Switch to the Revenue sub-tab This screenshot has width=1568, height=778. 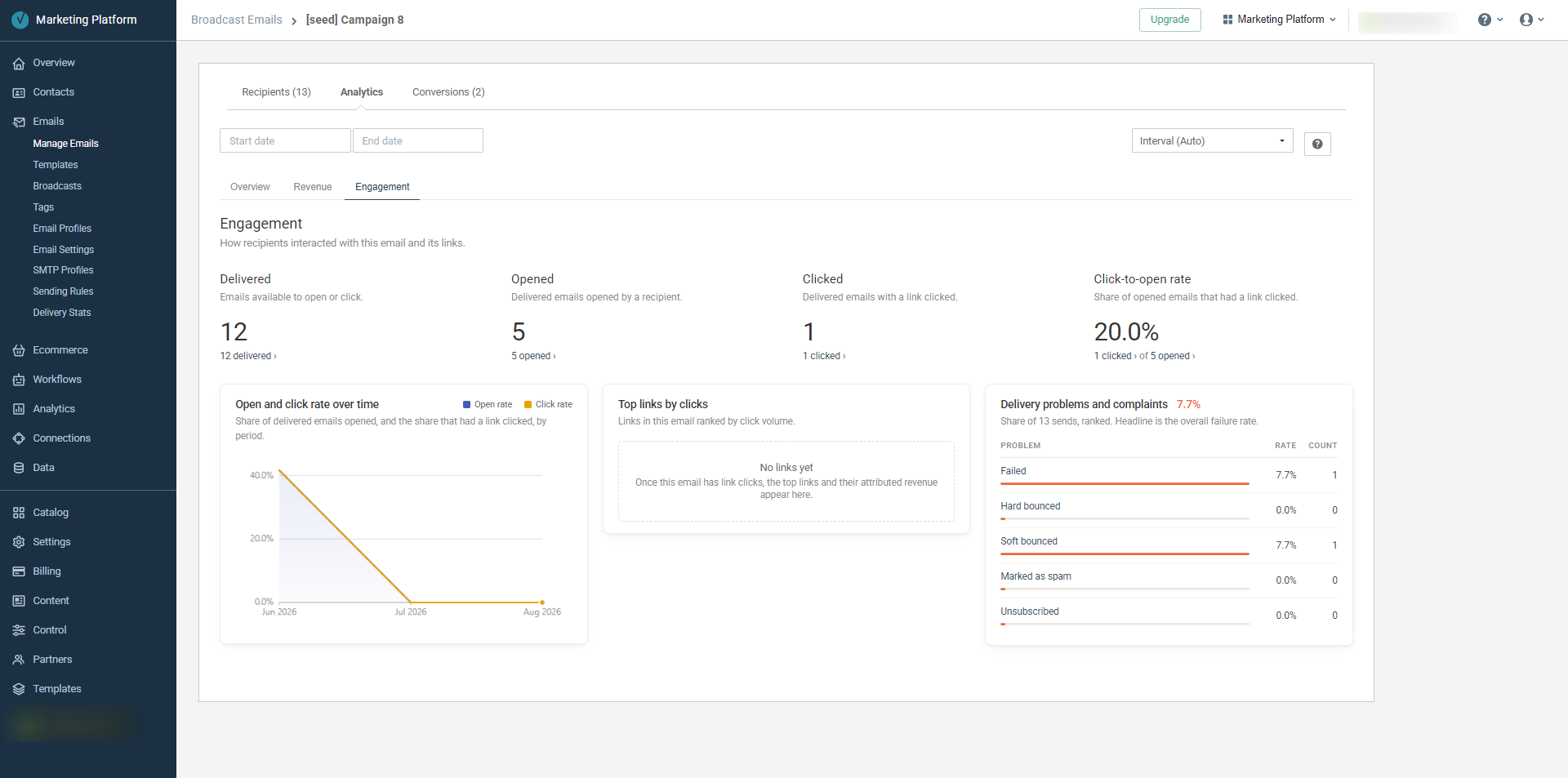(313, 187)
